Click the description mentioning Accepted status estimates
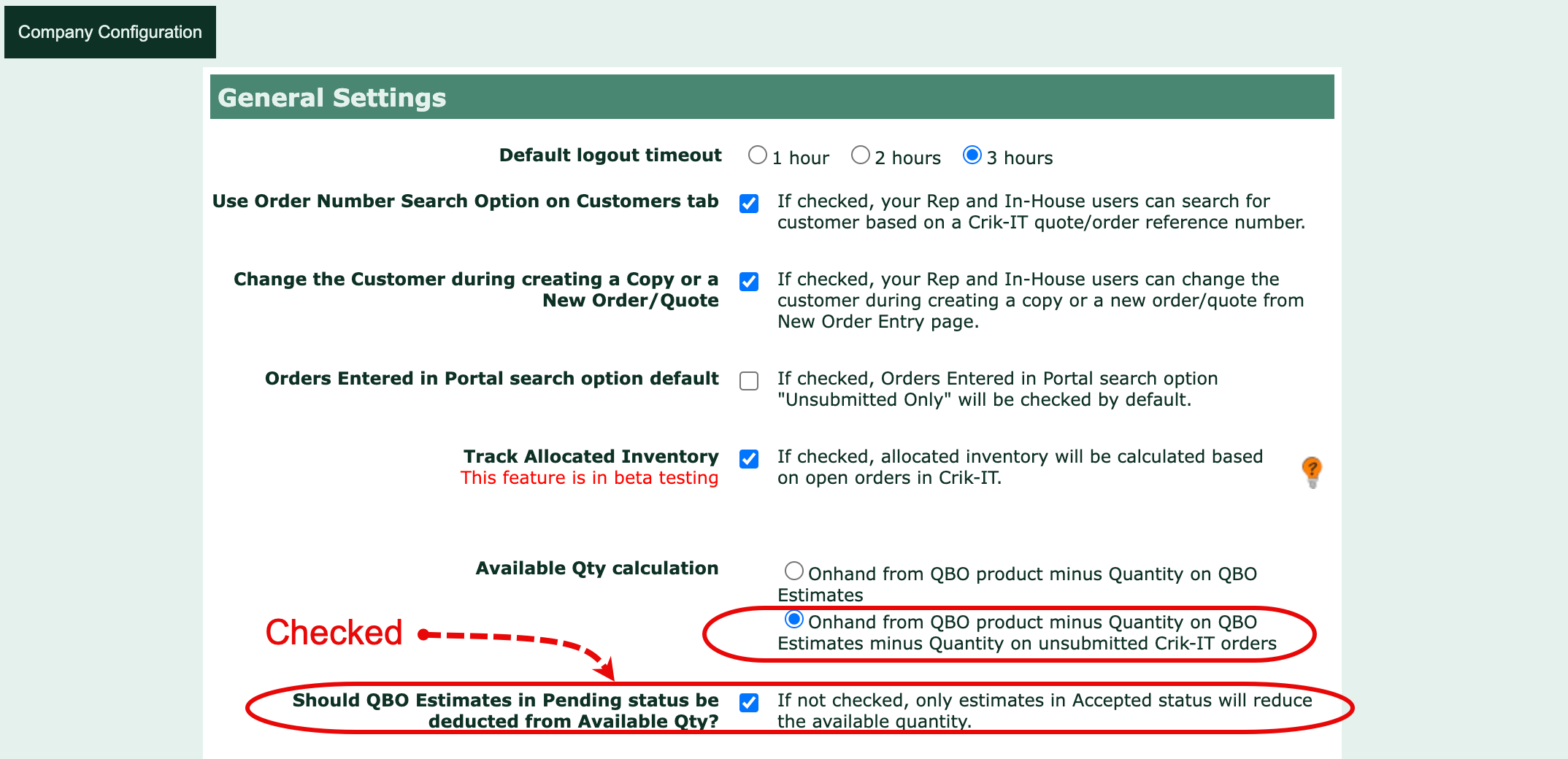Viewport: 1568px width, 759px height. click(x=1044, y=710)
